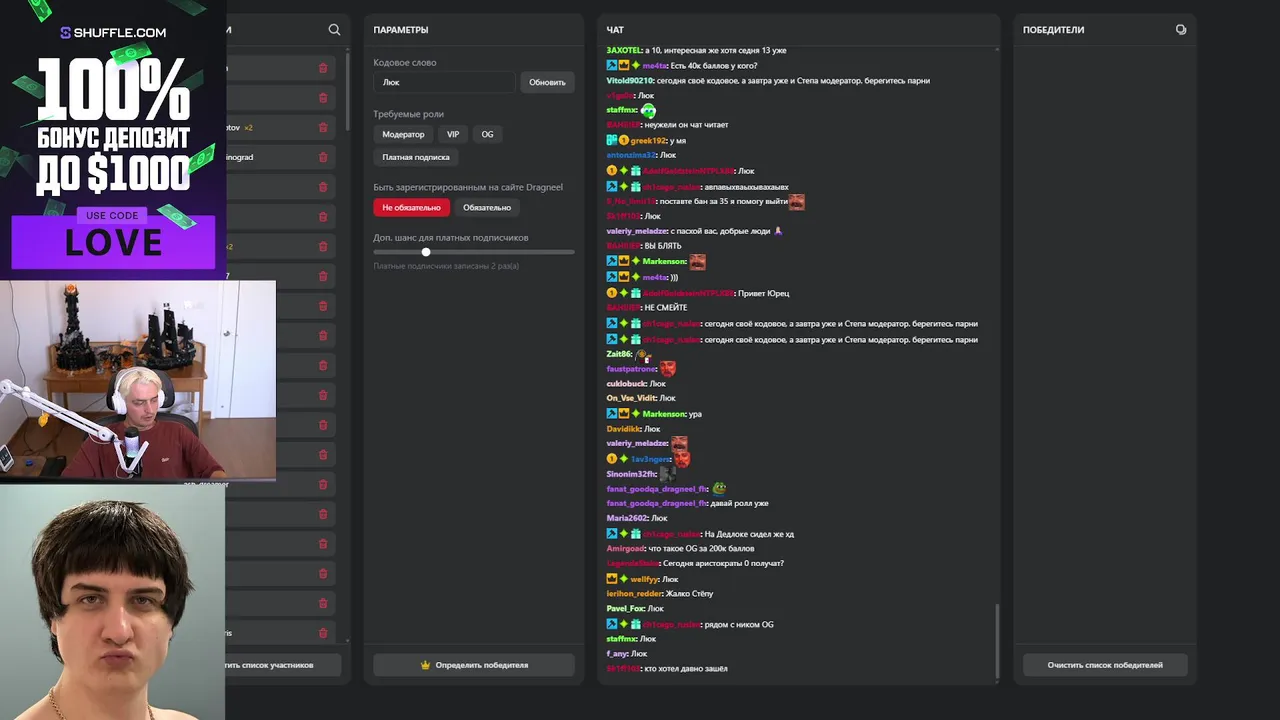The width and height of the screenshot is (1280, 720).
Task: Enable the VIP role requirement
Action: [453, 134]
